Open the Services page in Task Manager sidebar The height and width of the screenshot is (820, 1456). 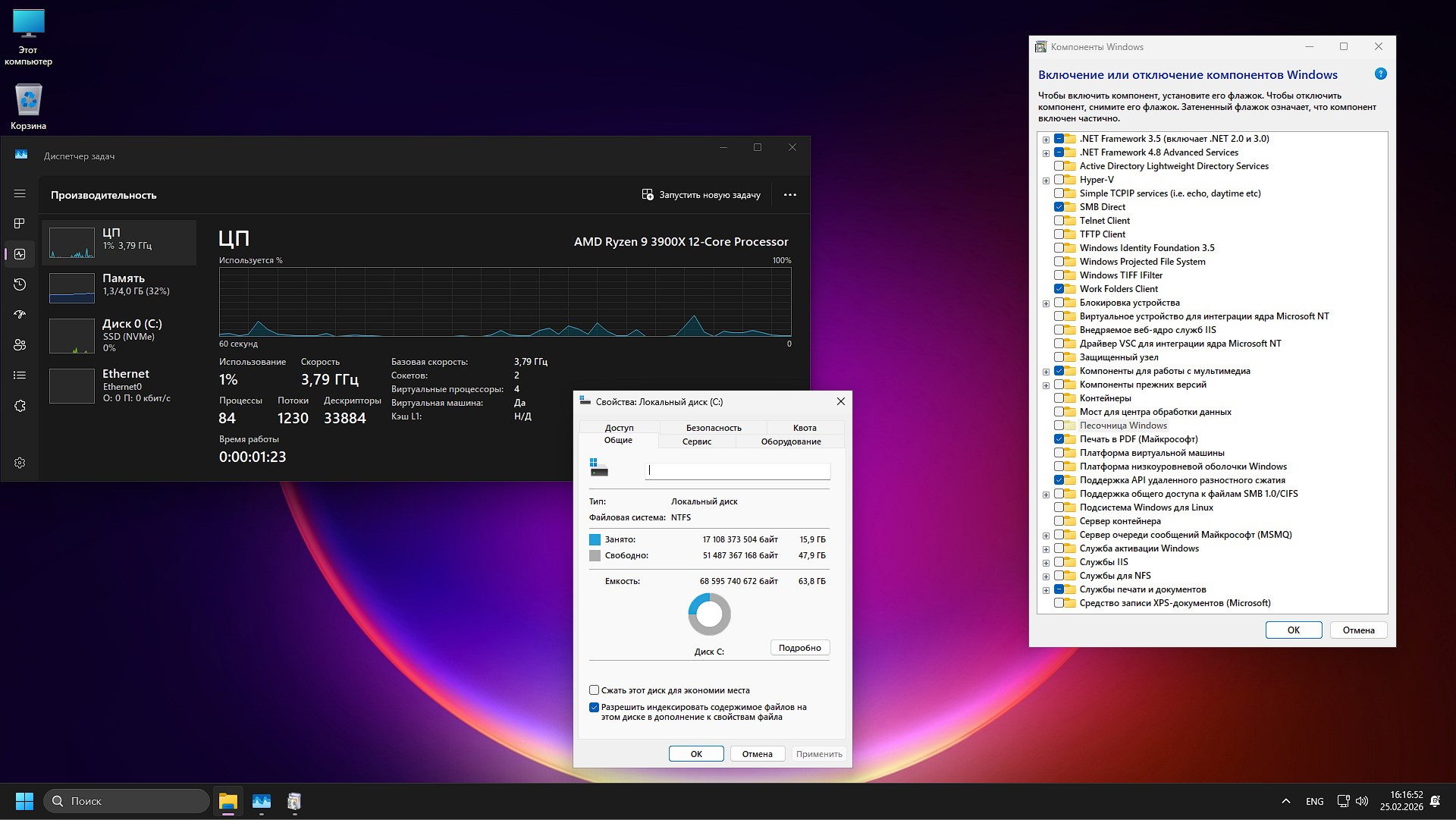coord(20,406)
